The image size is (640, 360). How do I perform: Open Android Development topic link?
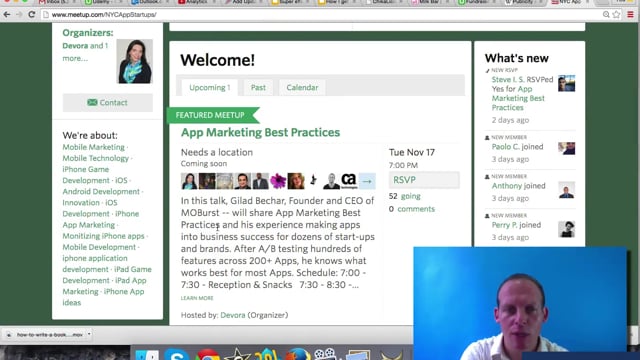[101, 191]
